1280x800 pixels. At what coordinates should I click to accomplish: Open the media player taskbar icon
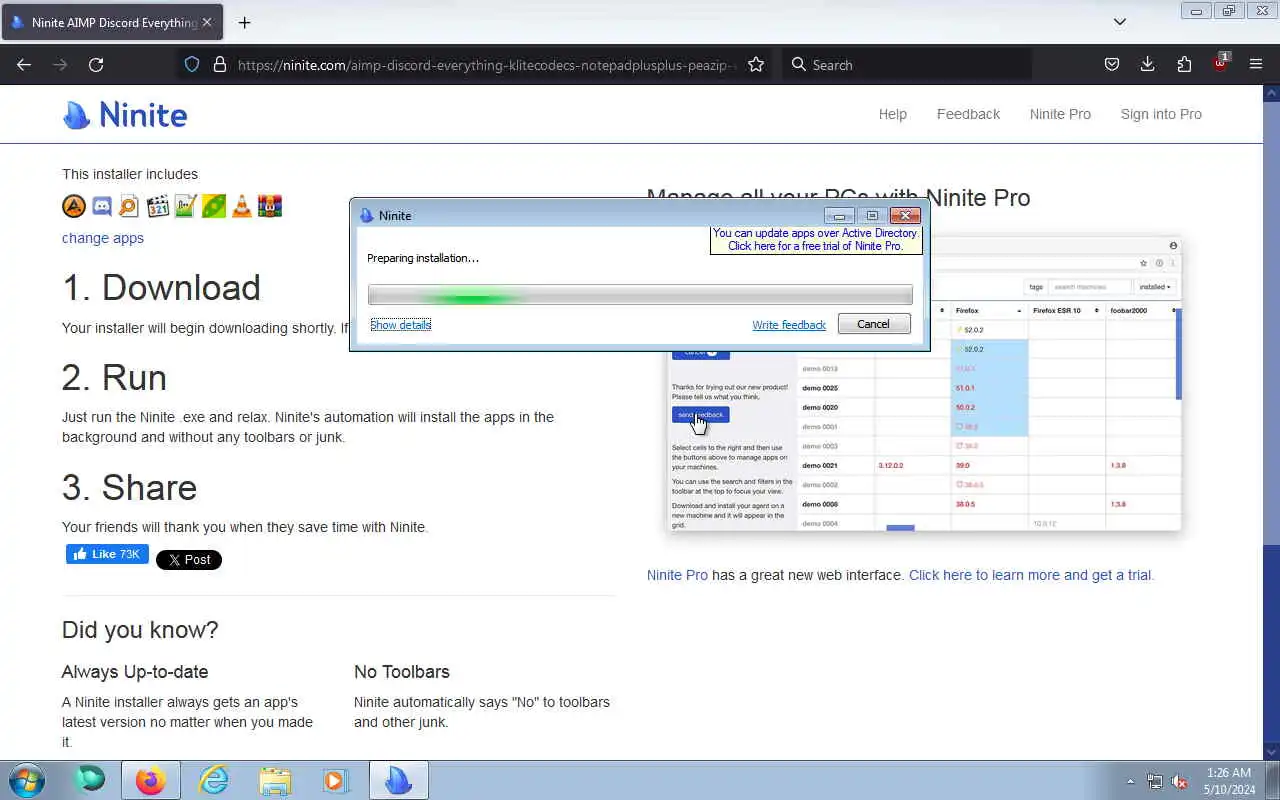coord(336,780)
